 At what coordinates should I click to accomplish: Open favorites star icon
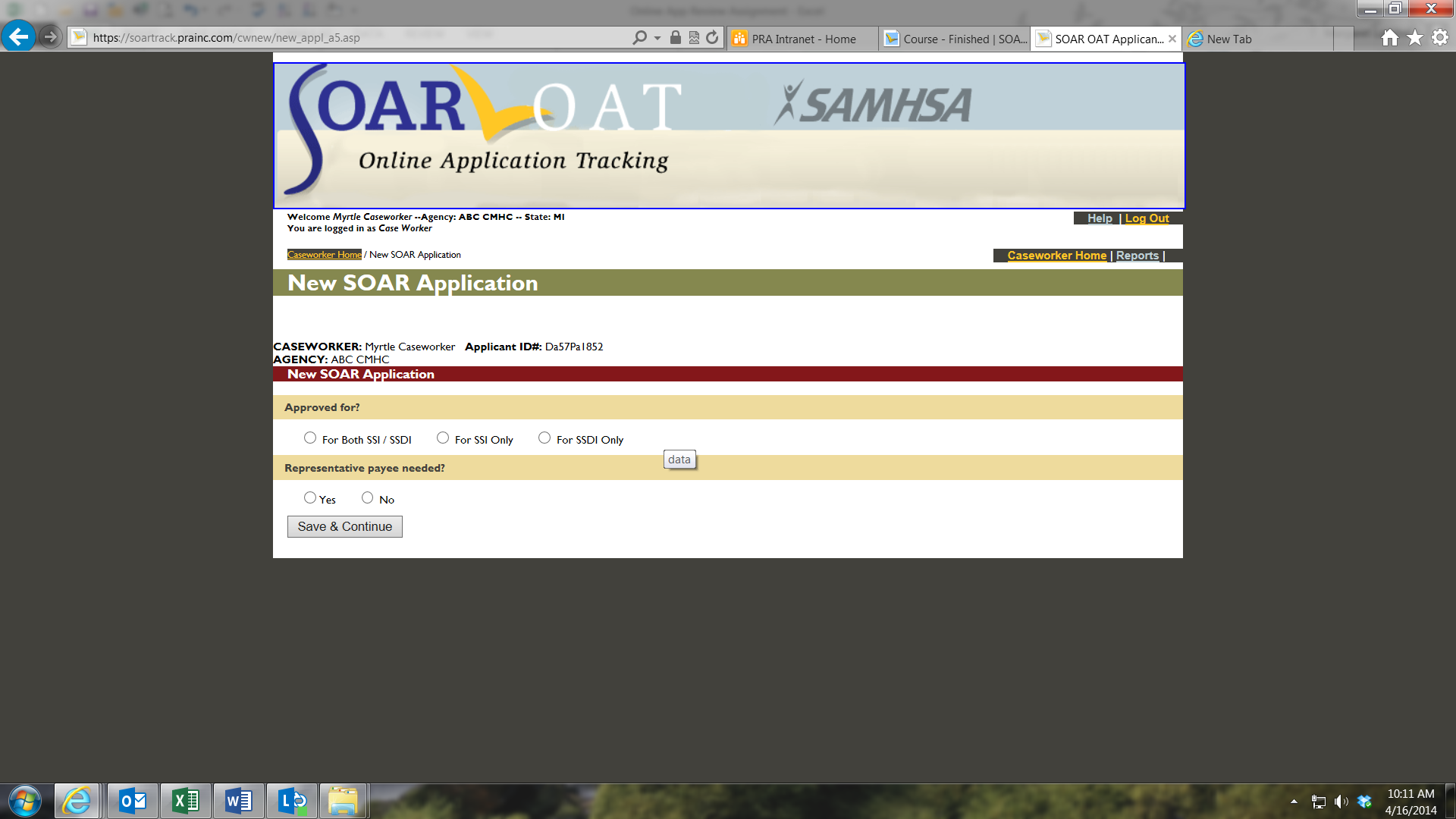(1414, 38)
